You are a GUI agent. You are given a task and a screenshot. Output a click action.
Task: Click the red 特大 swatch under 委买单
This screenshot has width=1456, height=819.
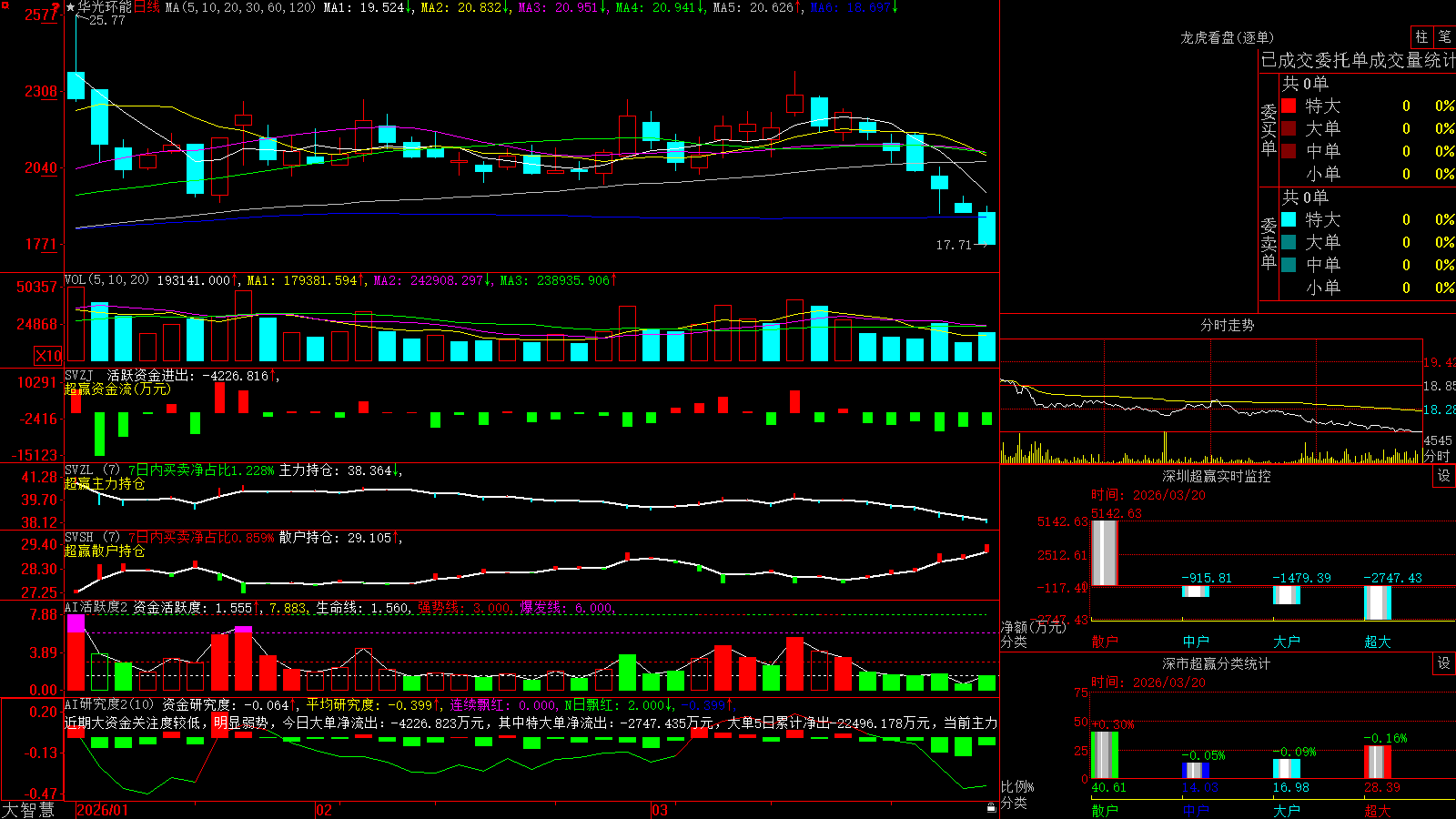pyautogui.click(x=1289, y=106)
